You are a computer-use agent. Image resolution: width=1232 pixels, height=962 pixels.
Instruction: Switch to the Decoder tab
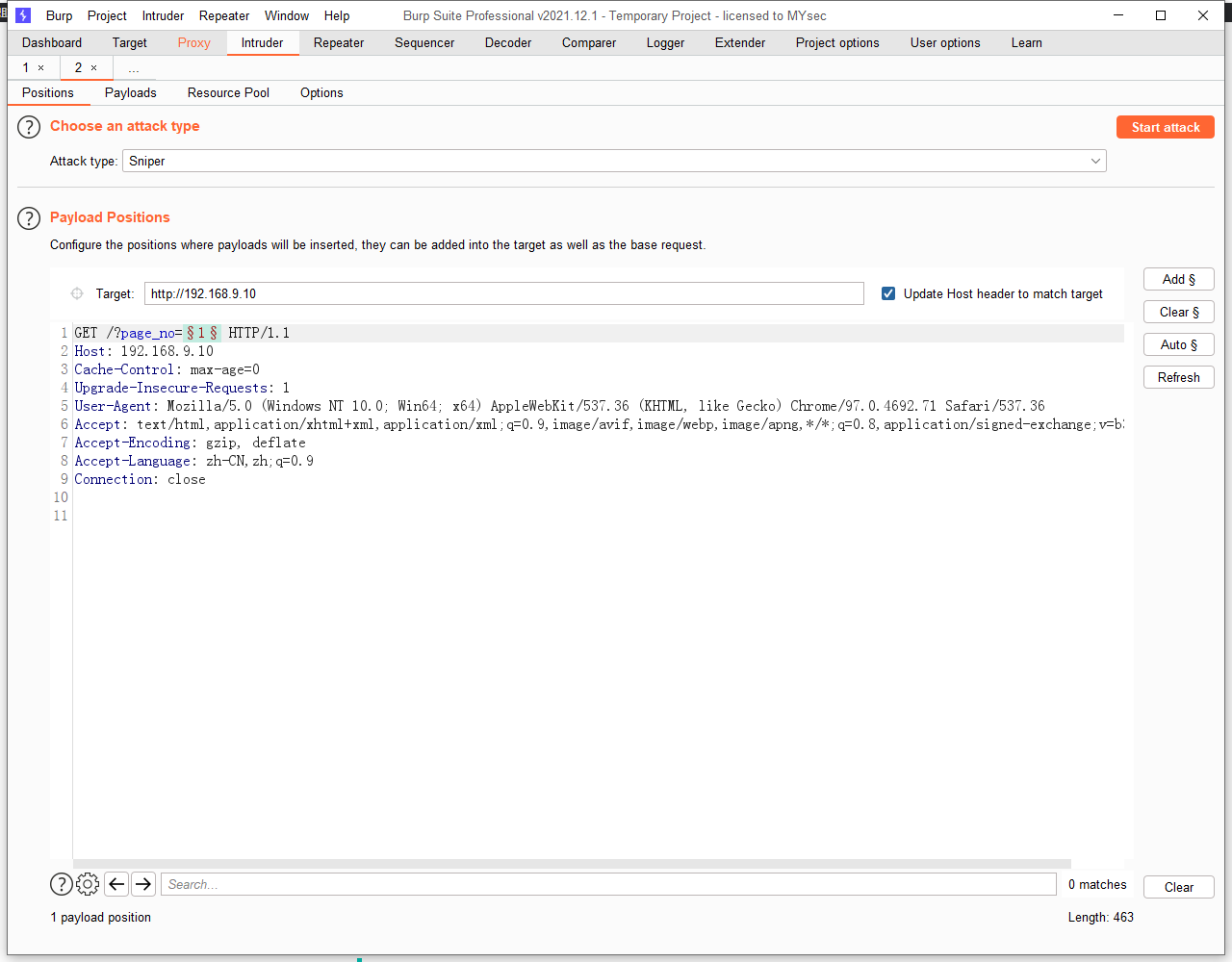(x=508, y=42)
